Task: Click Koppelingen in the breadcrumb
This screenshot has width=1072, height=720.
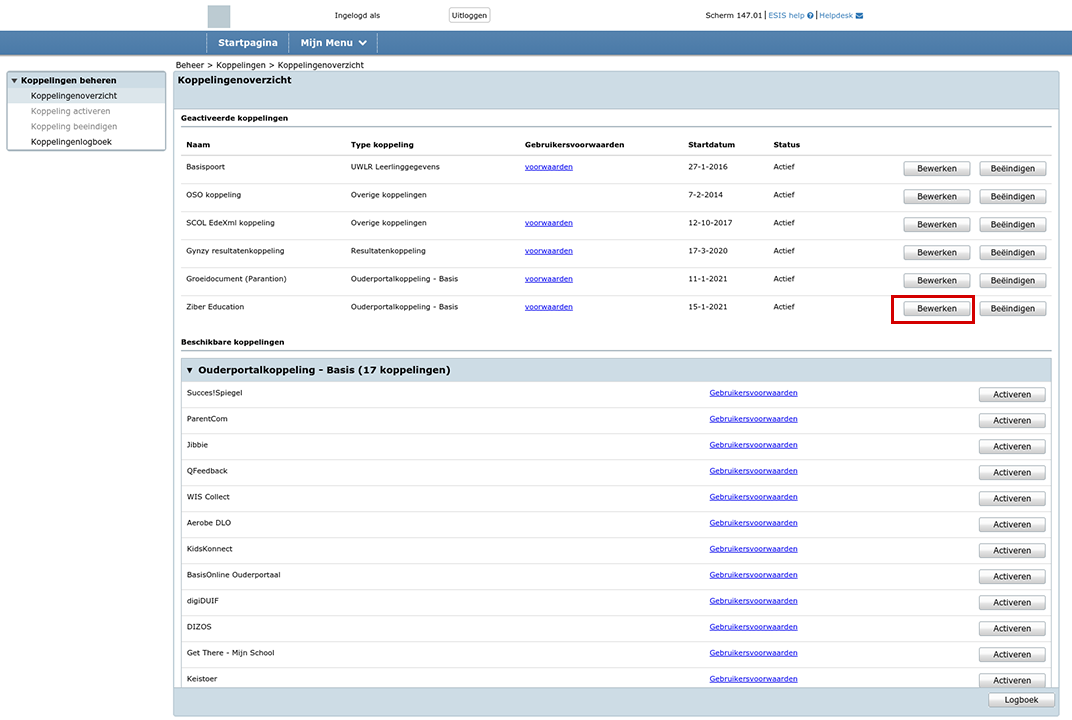Action: [x=241, y=65]
